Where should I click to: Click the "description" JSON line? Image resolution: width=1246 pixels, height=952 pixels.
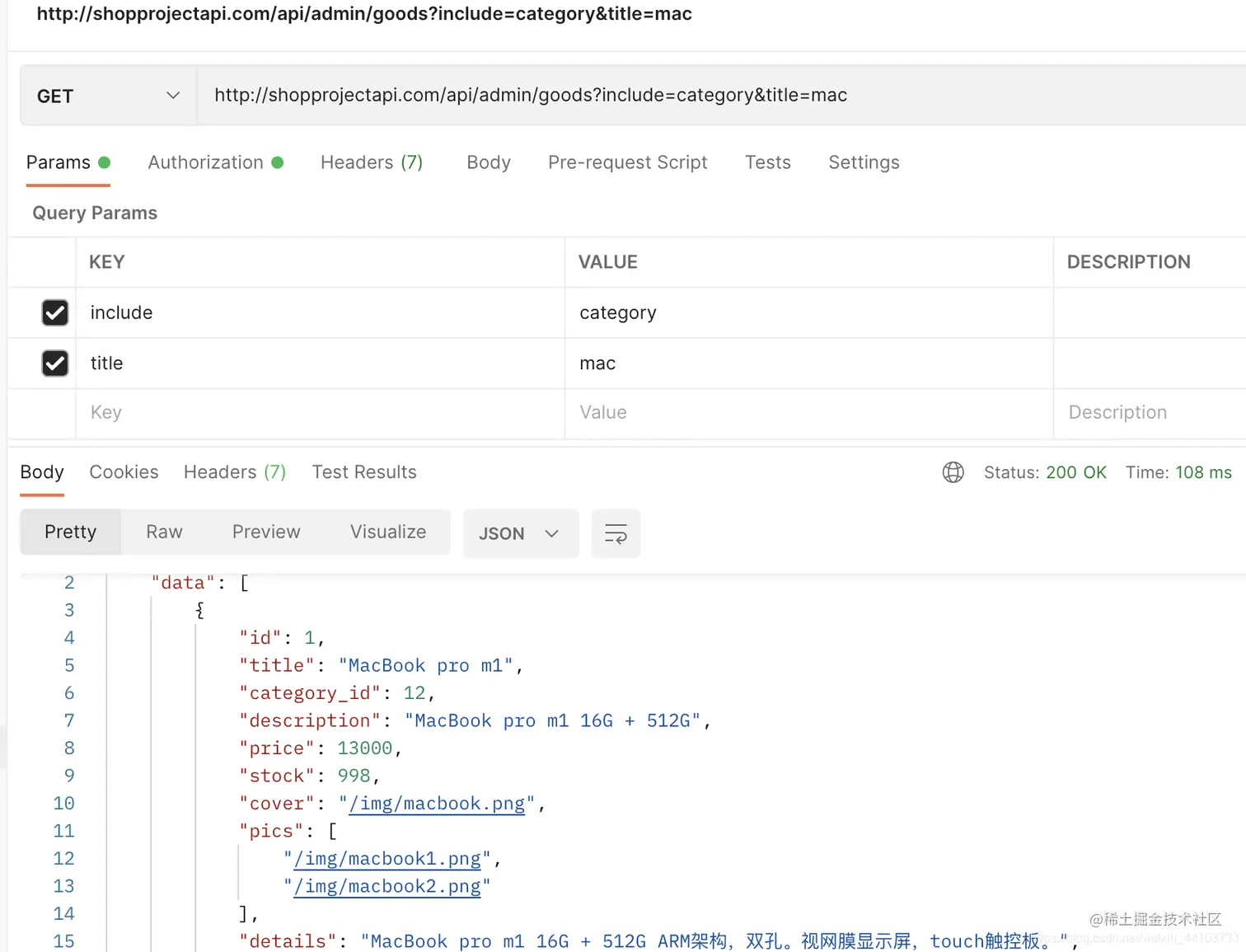click(x=475, y=720)
